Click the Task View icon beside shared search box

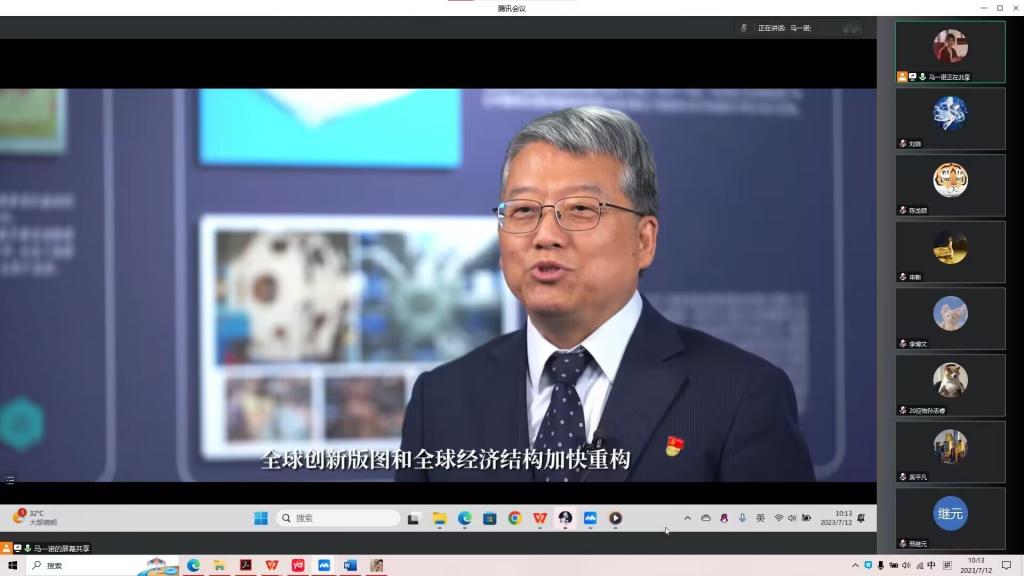coord(413,518)
